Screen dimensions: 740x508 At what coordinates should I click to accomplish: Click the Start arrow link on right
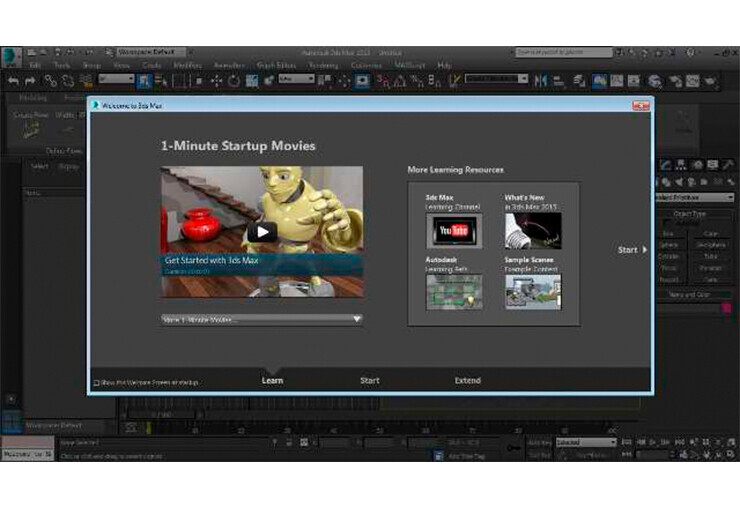click(x=632, y=250)
